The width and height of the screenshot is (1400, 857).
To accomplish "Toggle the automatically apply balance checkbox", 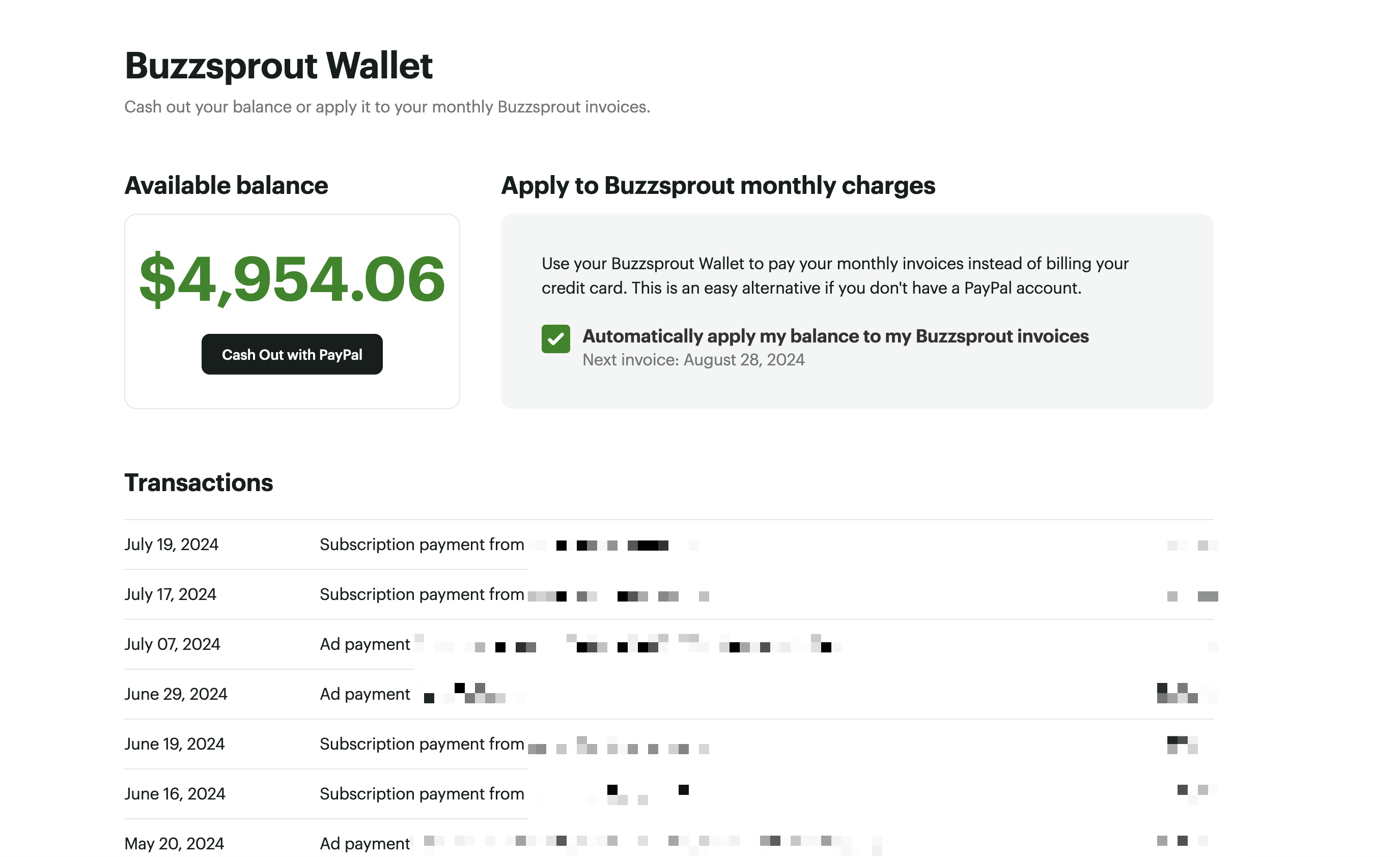I will tap(555, 339).
